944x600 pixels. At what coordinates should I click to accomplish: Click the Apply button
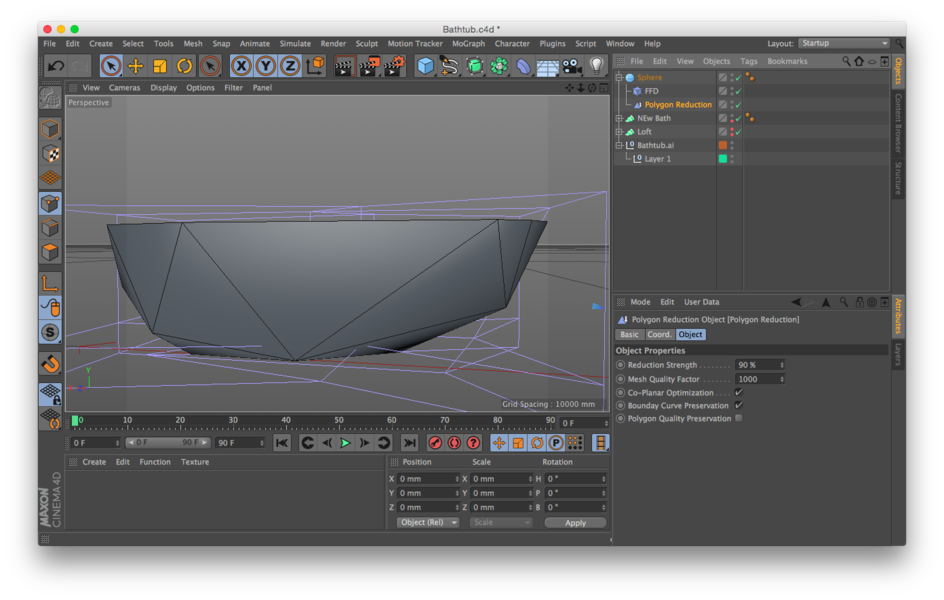point(575,522)
